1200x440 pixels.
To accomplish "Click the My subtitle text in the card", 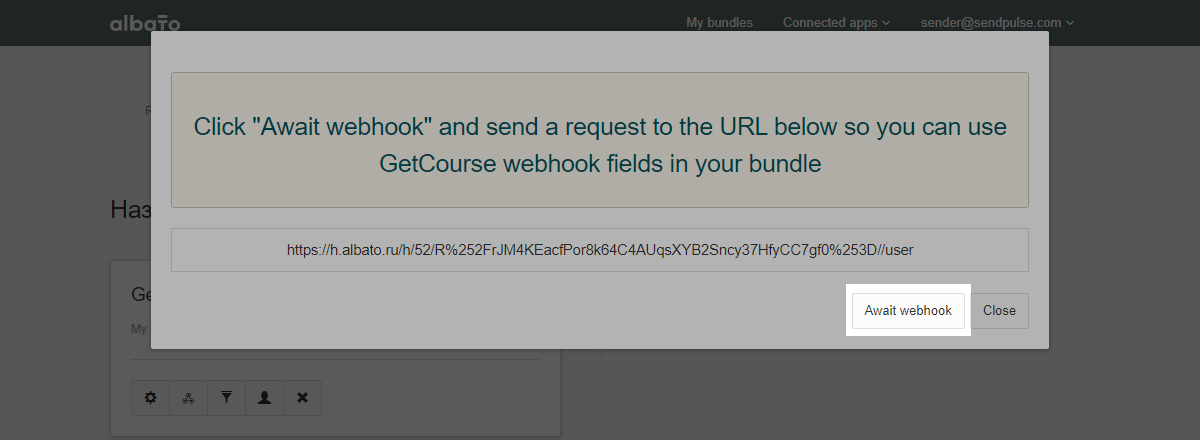I will (139, 328).
